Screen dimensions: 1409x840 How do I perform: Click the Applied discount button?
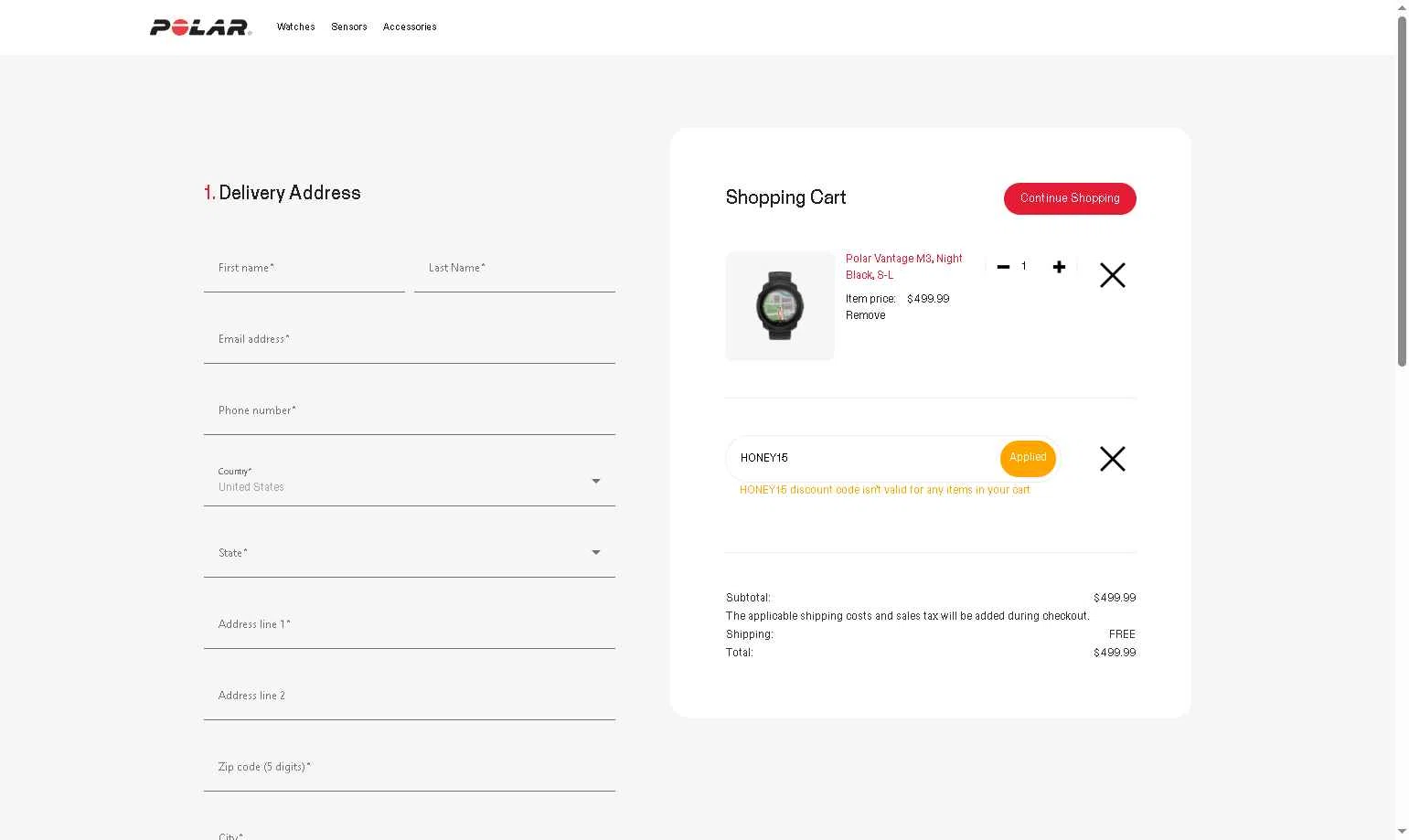coord(1028,458)
